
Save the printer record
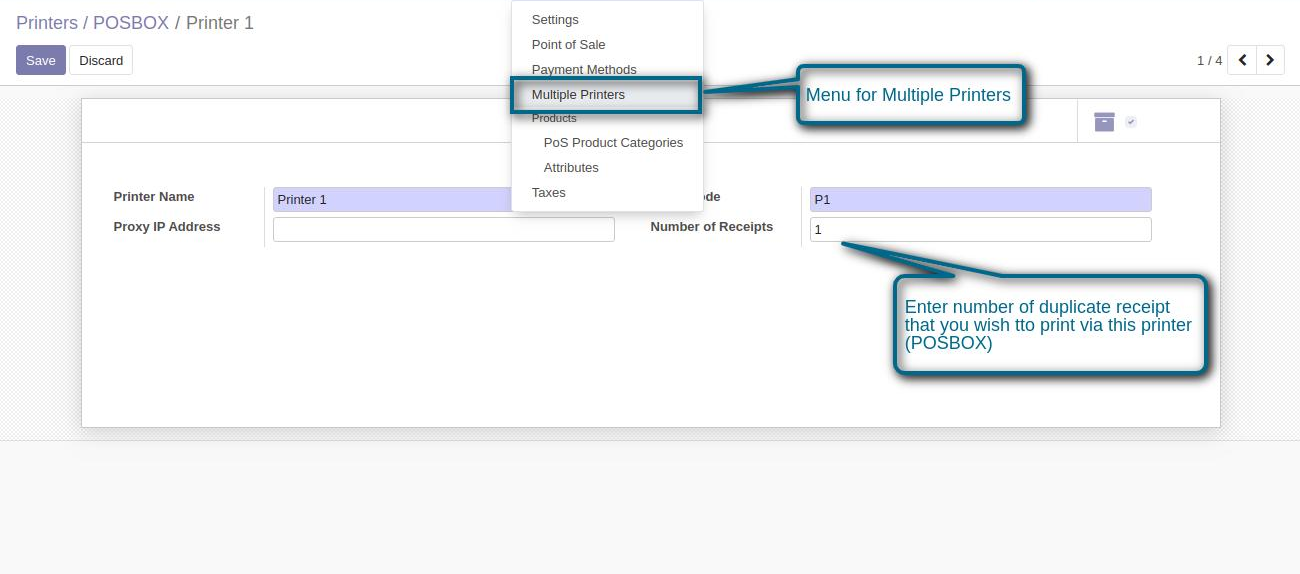(41, 60)
